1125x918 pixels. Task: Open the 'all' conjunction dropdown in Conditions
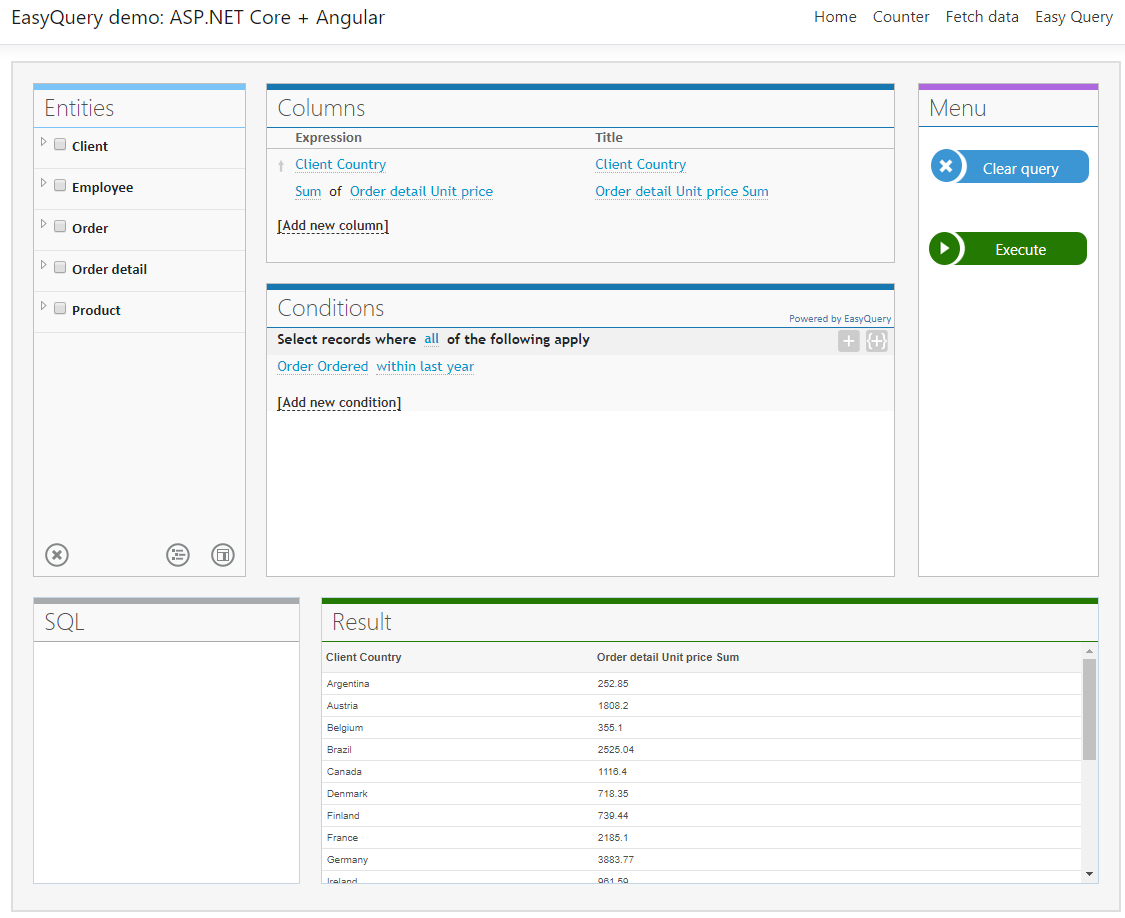(x=431, y=339)
